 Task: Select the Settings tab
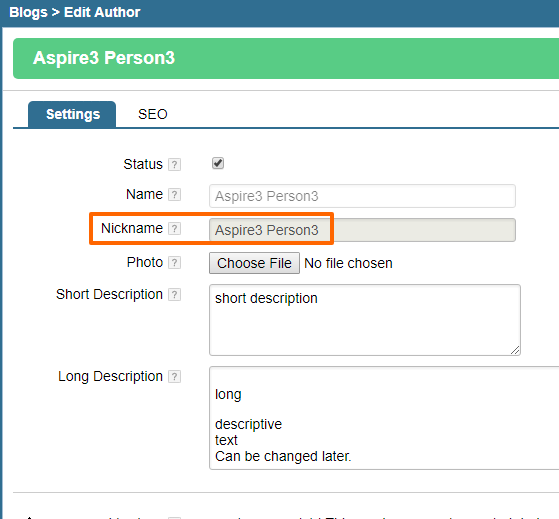pos(72,114)
